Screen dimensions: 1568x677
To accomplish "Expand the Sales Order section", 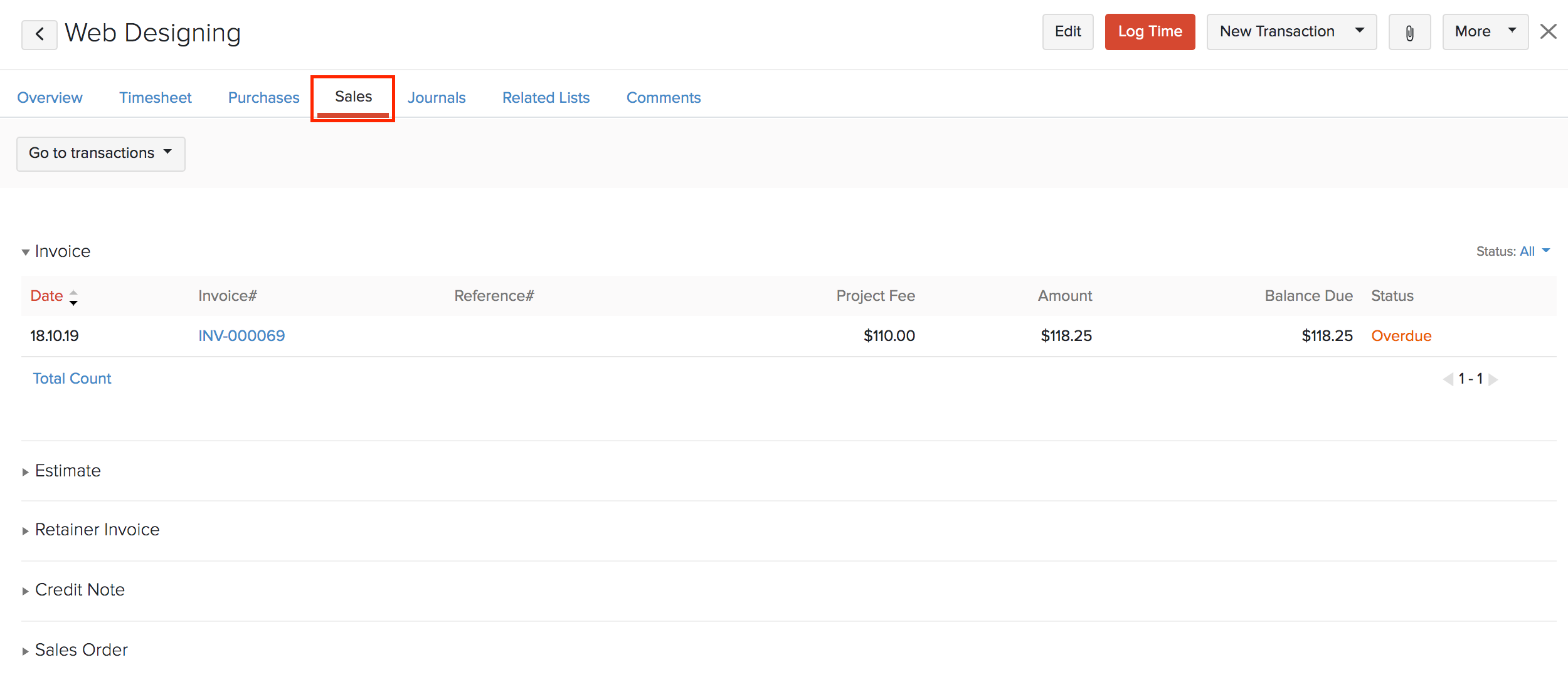I will (x=26, y=651).
